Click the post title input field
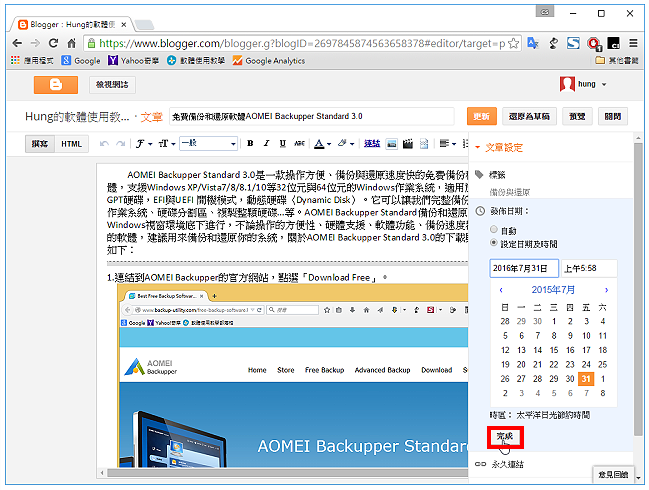 312,116
